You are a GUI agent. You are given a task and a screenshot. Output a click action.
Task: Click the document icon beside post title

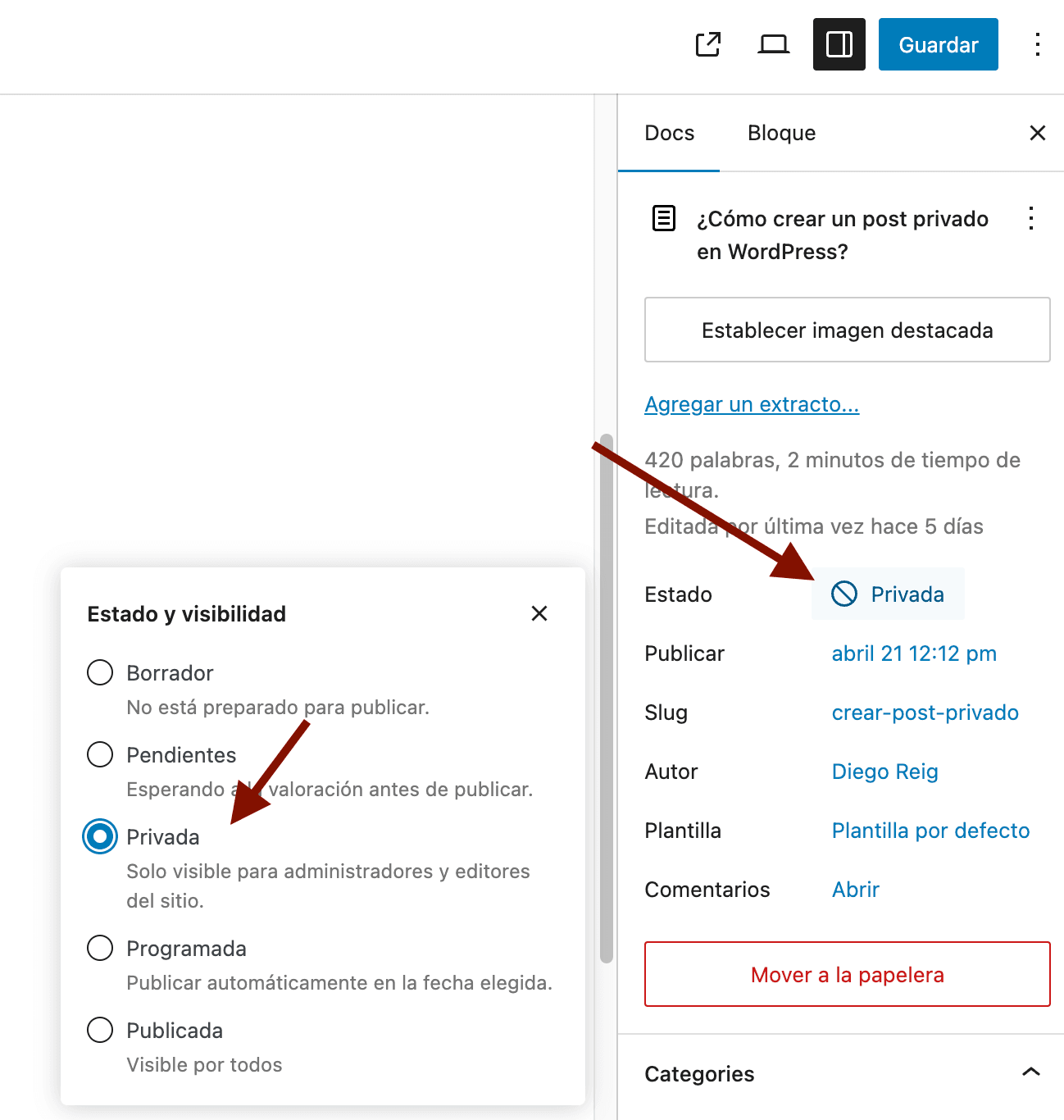coord(663,218)
